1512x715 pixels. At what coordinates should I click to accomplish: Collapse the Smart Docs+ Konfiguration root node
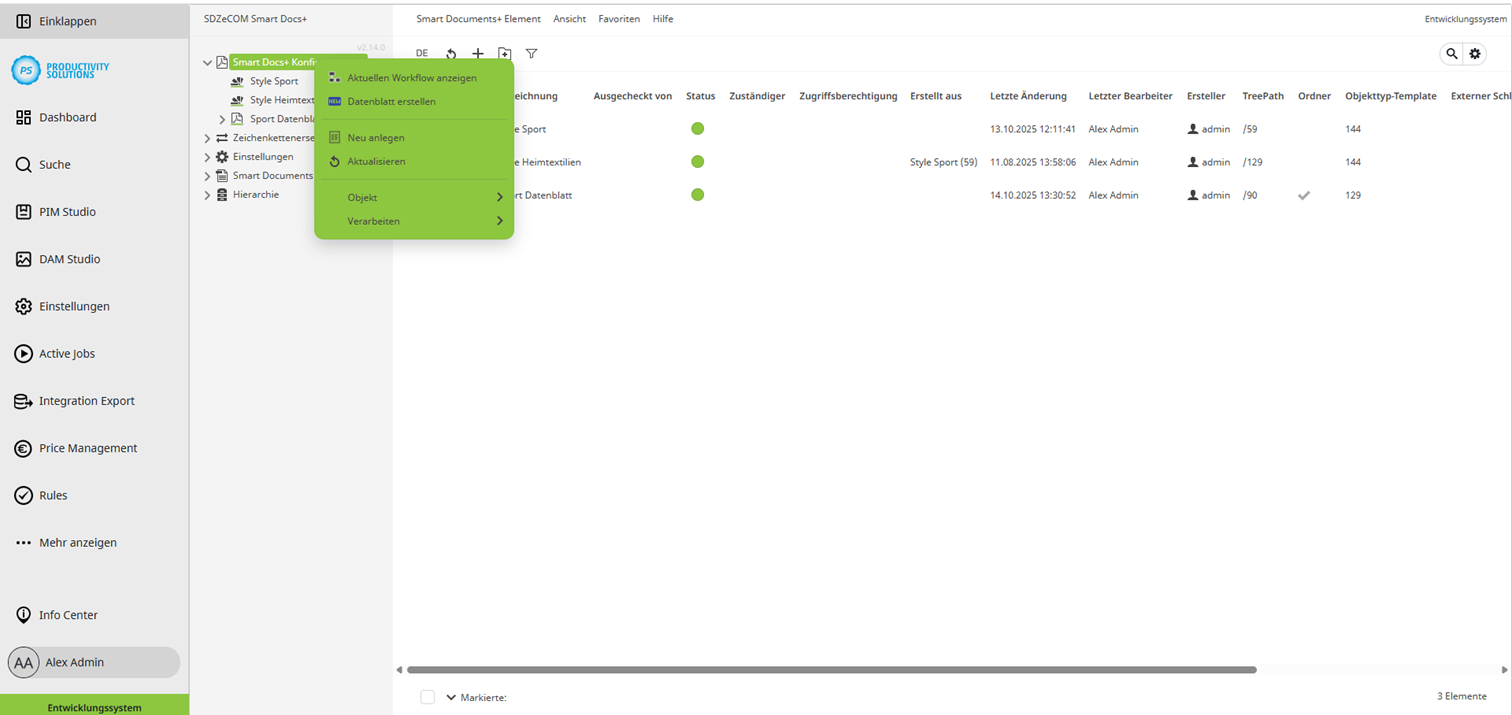pyautogui.click(x=207, y=61)
